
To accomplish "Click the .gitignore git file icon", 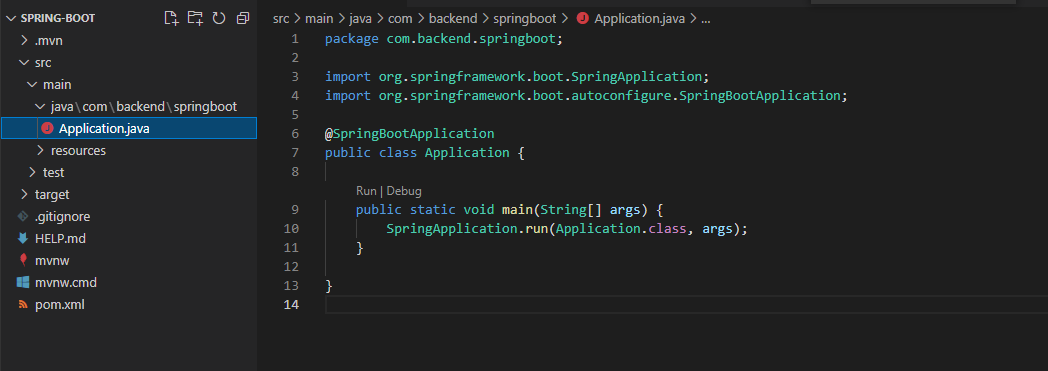I will click(x=23, y=217).
